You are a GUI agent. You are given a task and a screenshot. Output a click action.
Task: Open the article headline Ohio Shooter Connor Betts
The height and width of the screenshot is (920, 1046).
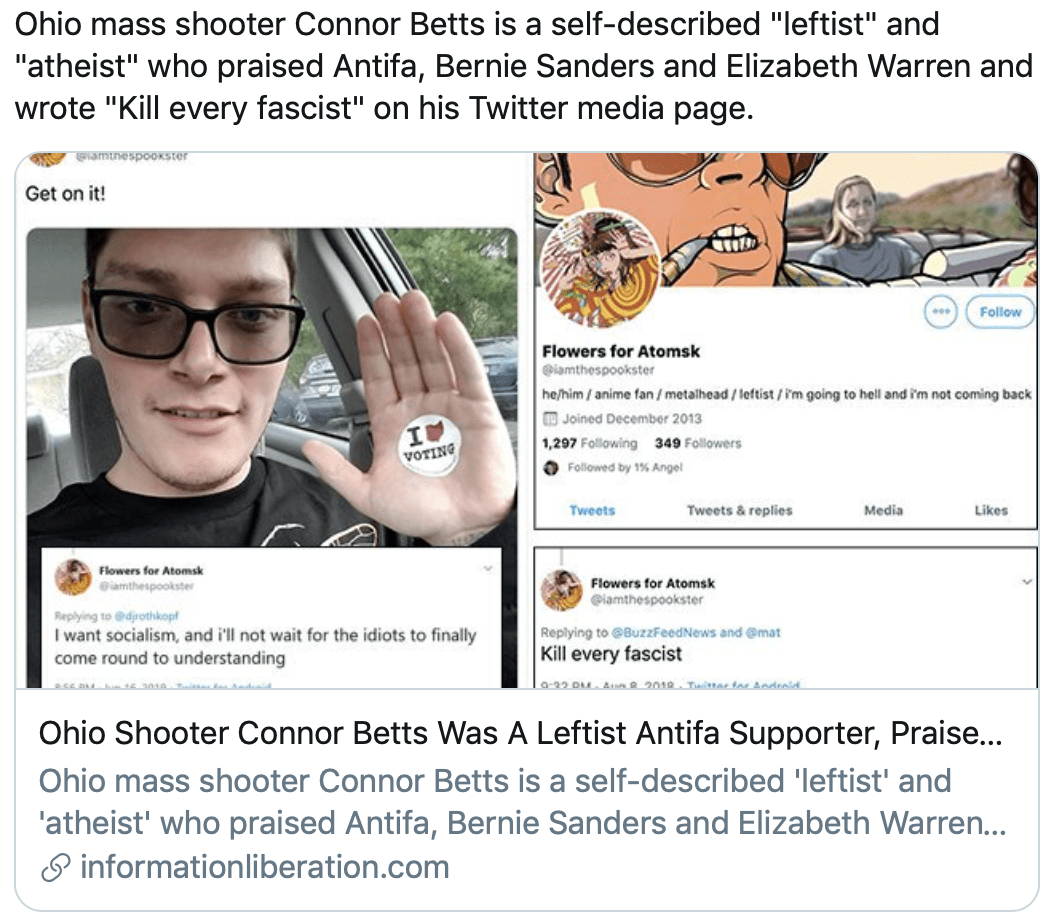(520, 733)
